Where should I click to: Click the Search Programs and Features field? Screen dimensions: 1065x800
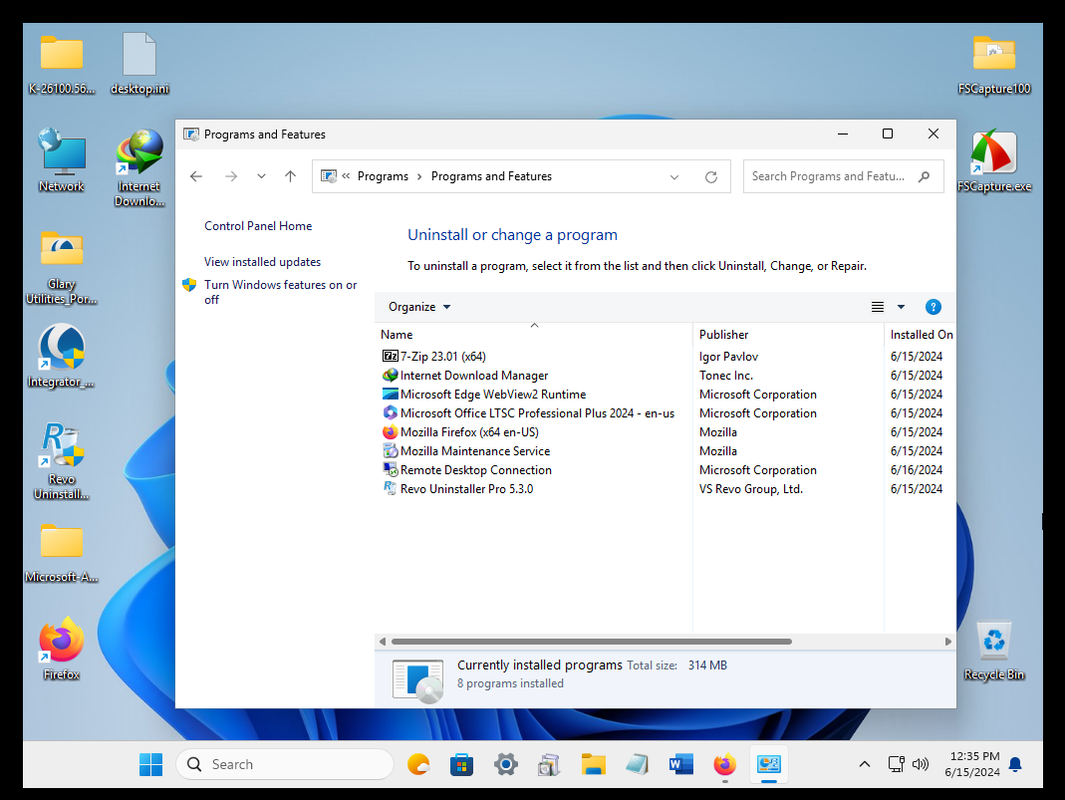click(844, 177)
